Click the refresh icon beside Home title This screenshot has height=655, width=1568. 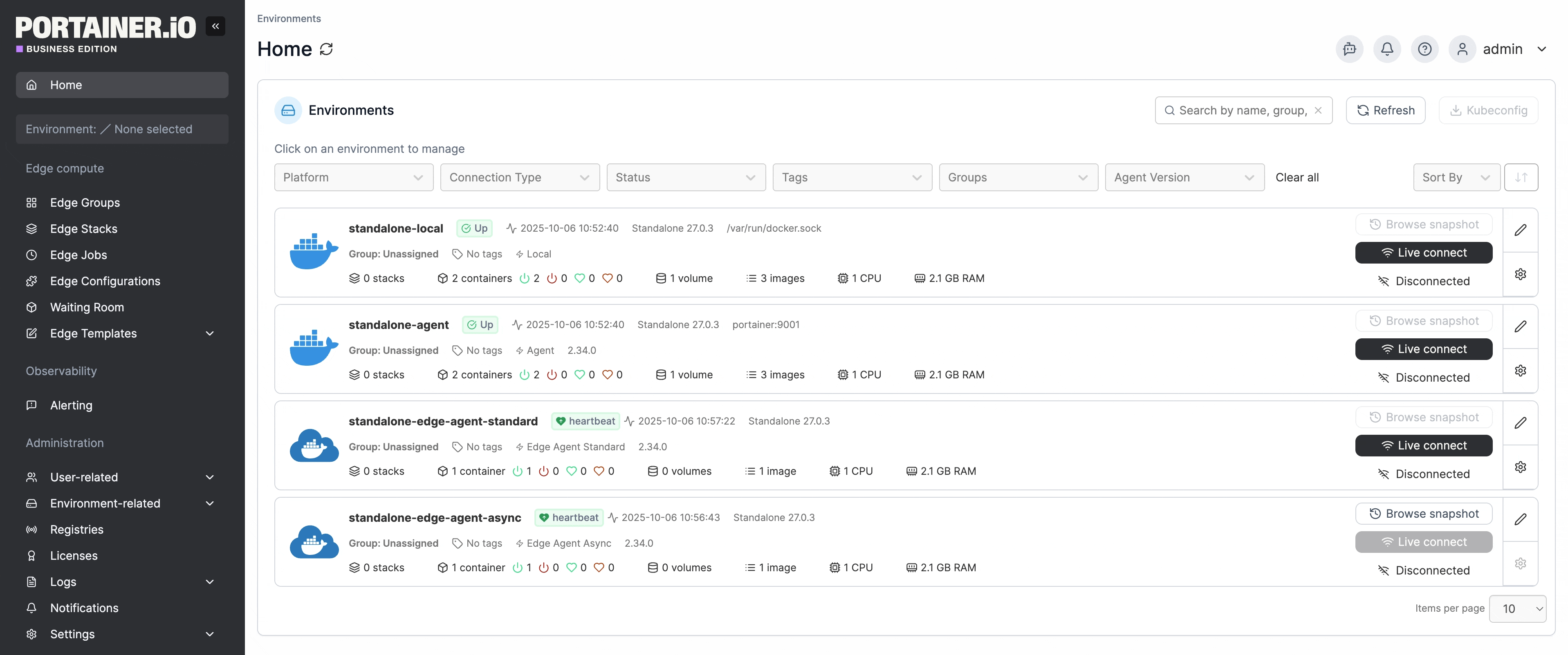click(x=326, y=49)
